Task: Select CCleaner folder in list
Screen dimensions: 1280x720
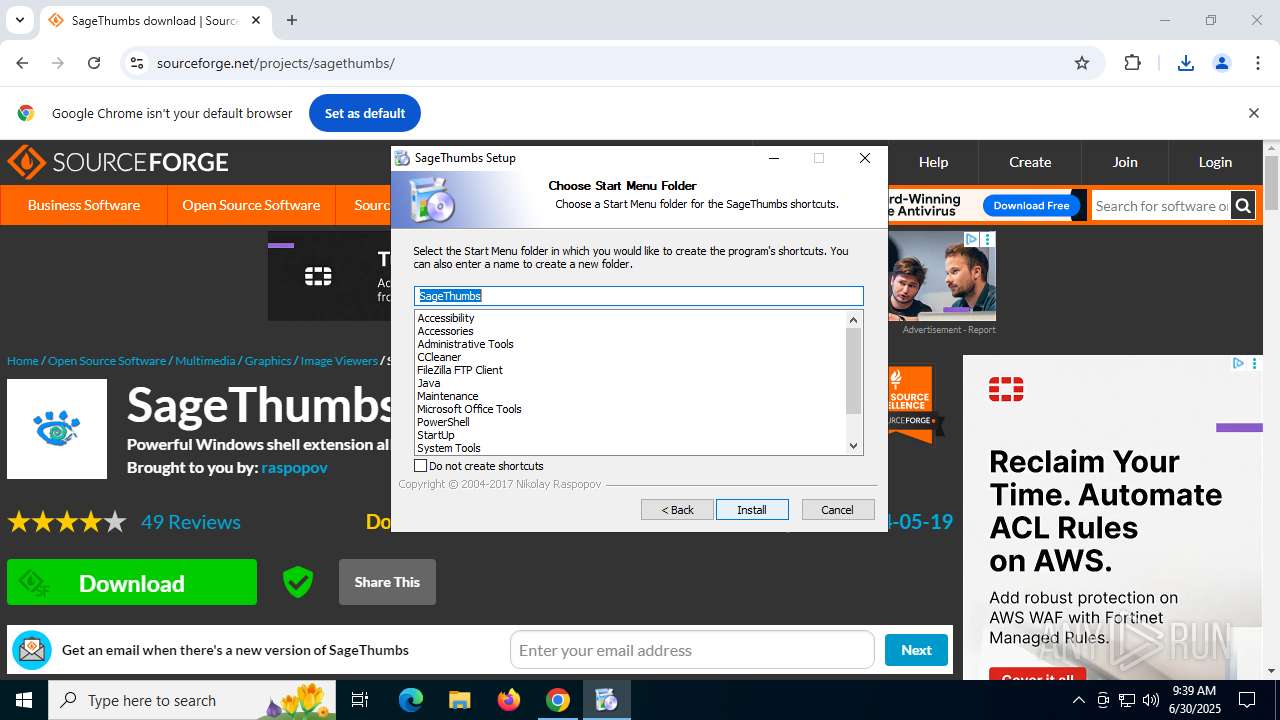Action: coord(439,357)
